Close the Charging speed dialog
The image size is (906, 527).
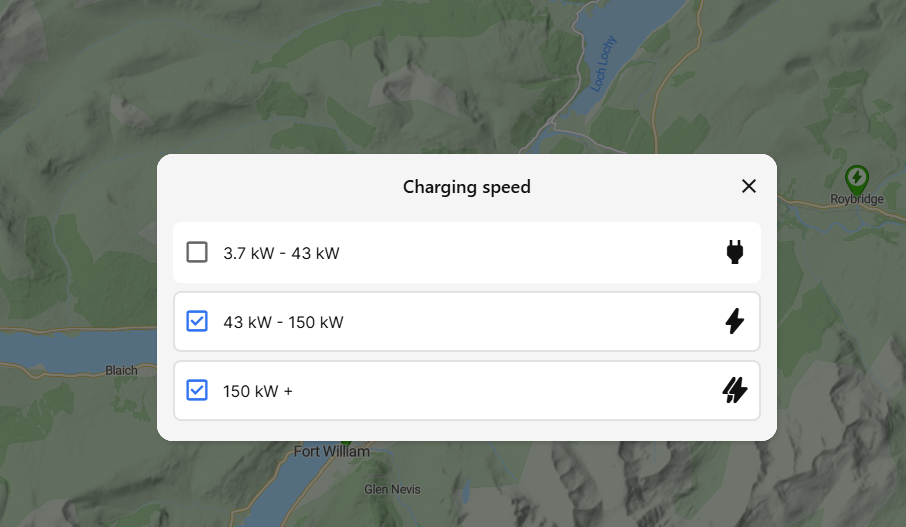(748, 186)
